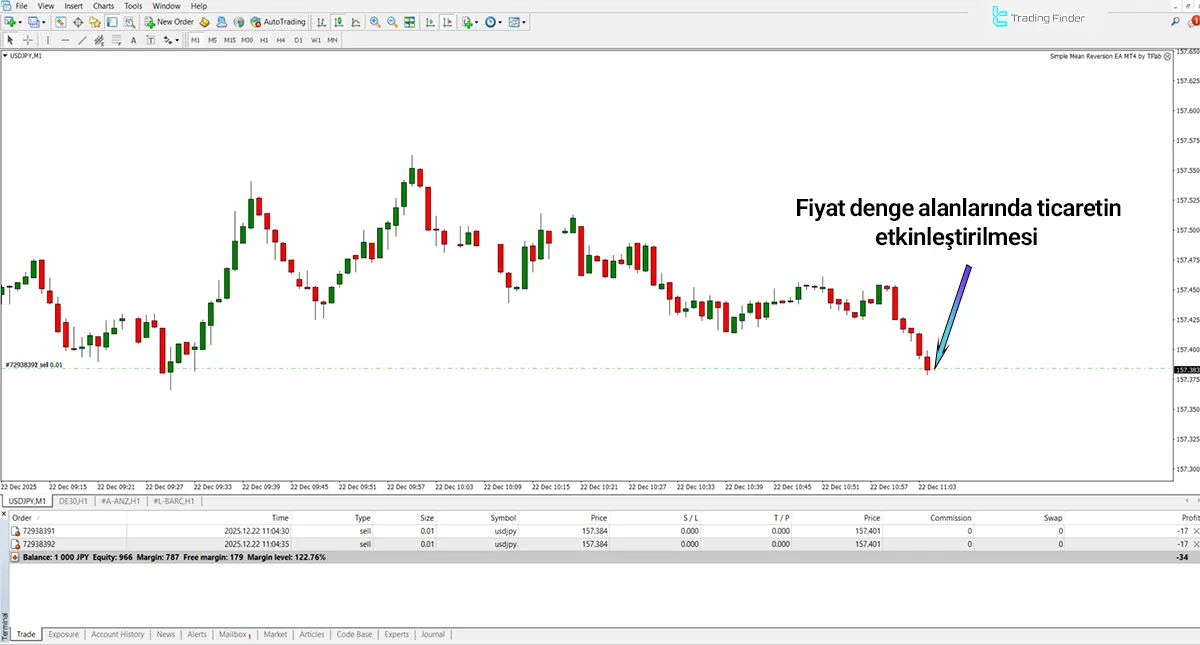Switch timeframe to M5

point(211,40)
